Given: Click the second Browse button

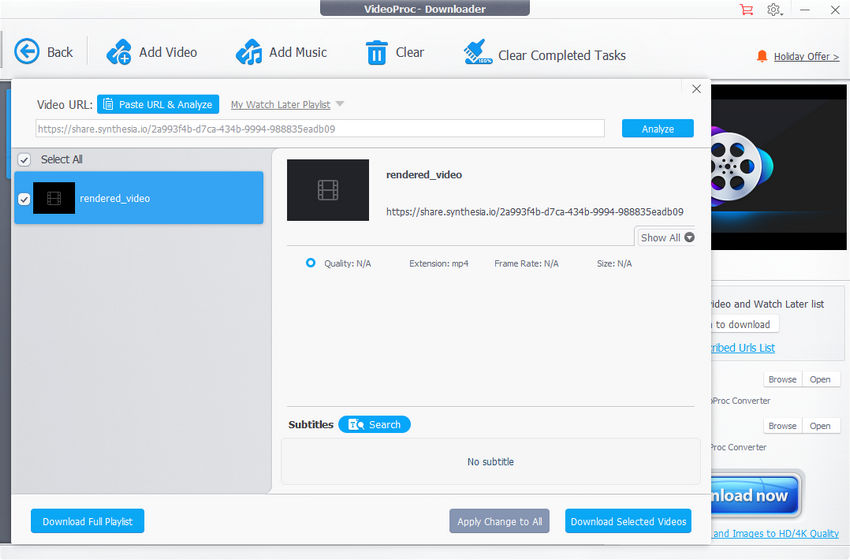Looking at the screenshot, I should (x=782, y=426).
